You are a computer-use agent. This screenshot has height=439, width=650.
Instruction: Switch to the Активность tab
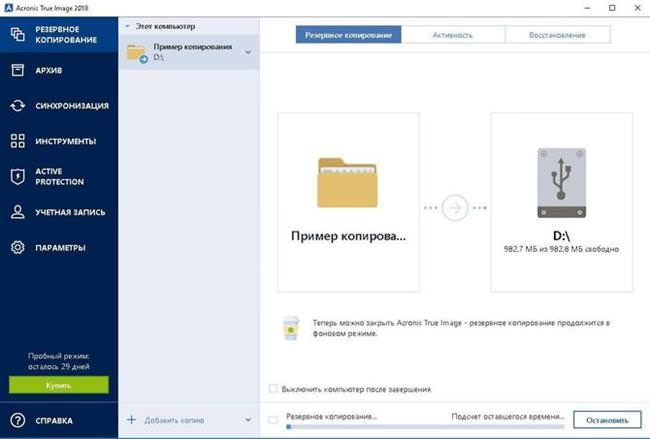click(x=453, y=35)
